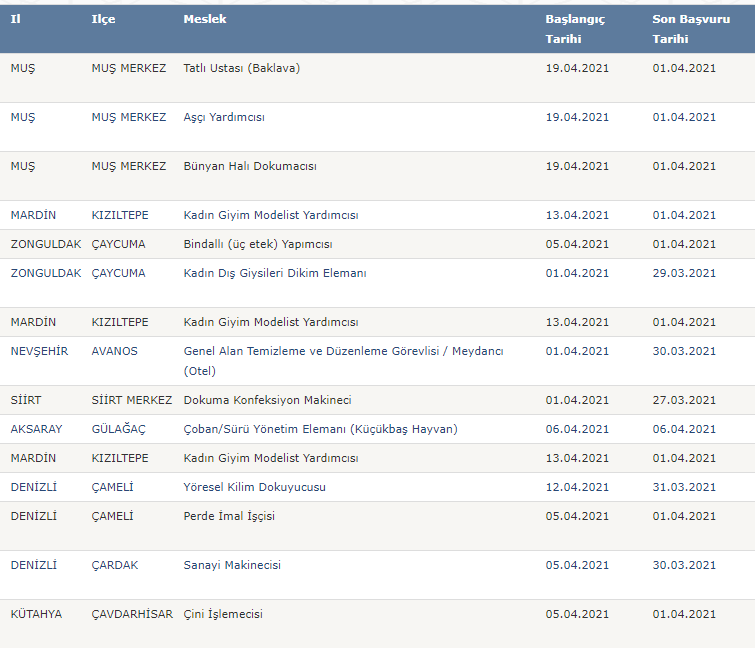
Task: Open the Tatlı Ustası (Baklava) listing
Action: (x=241, y=68)
